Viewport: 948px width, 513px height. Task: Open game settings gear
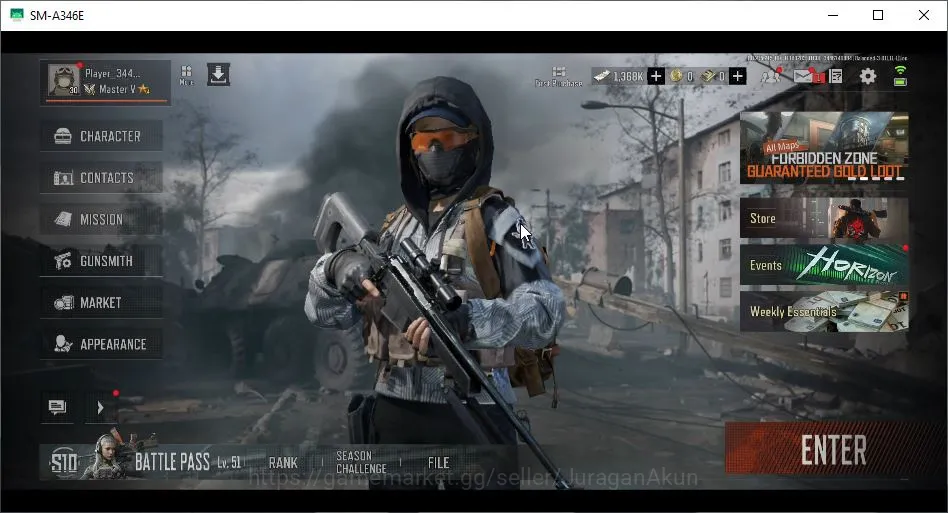pyautogui.click(x=868, y=76)
